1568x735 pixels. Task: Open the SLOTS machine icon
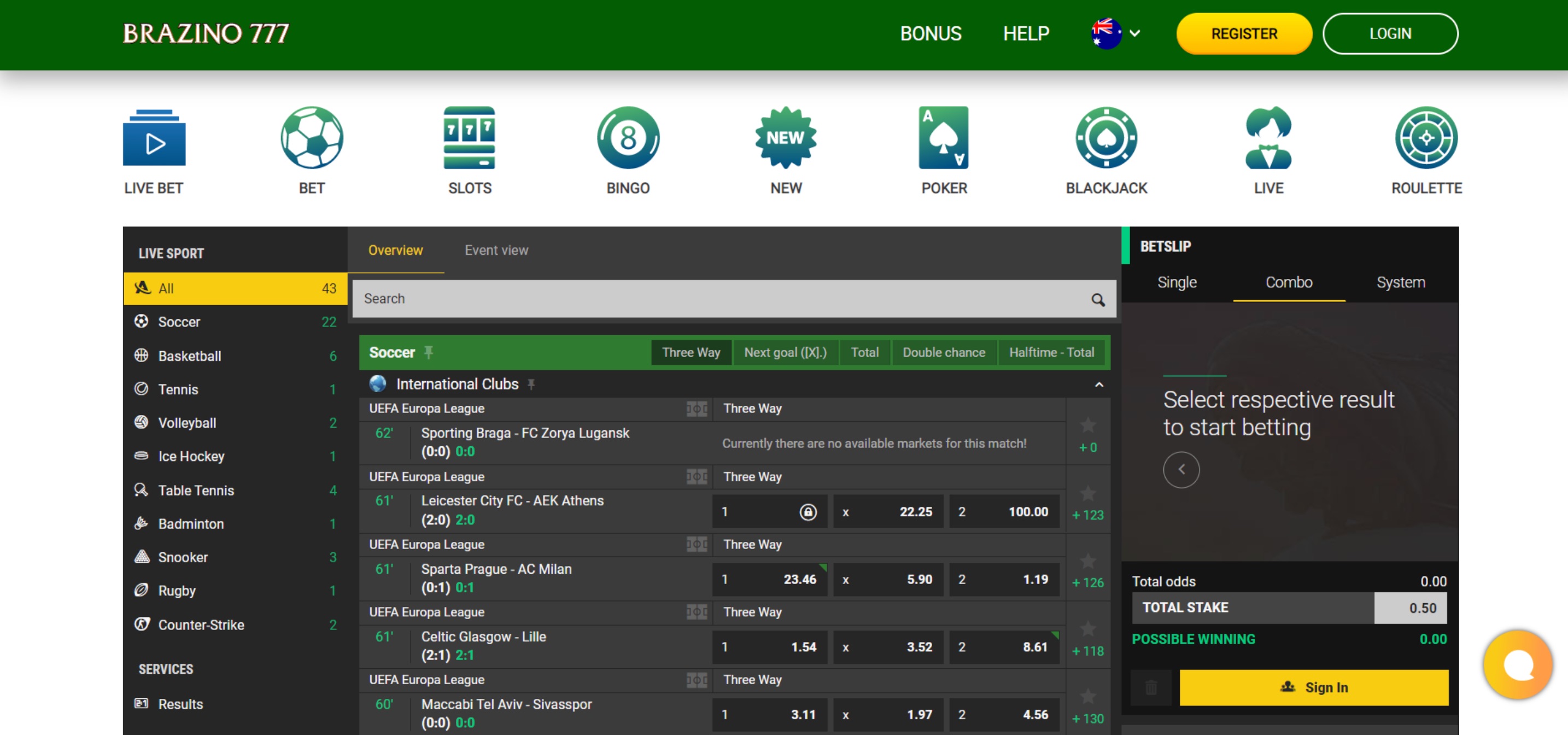[469, 138]
